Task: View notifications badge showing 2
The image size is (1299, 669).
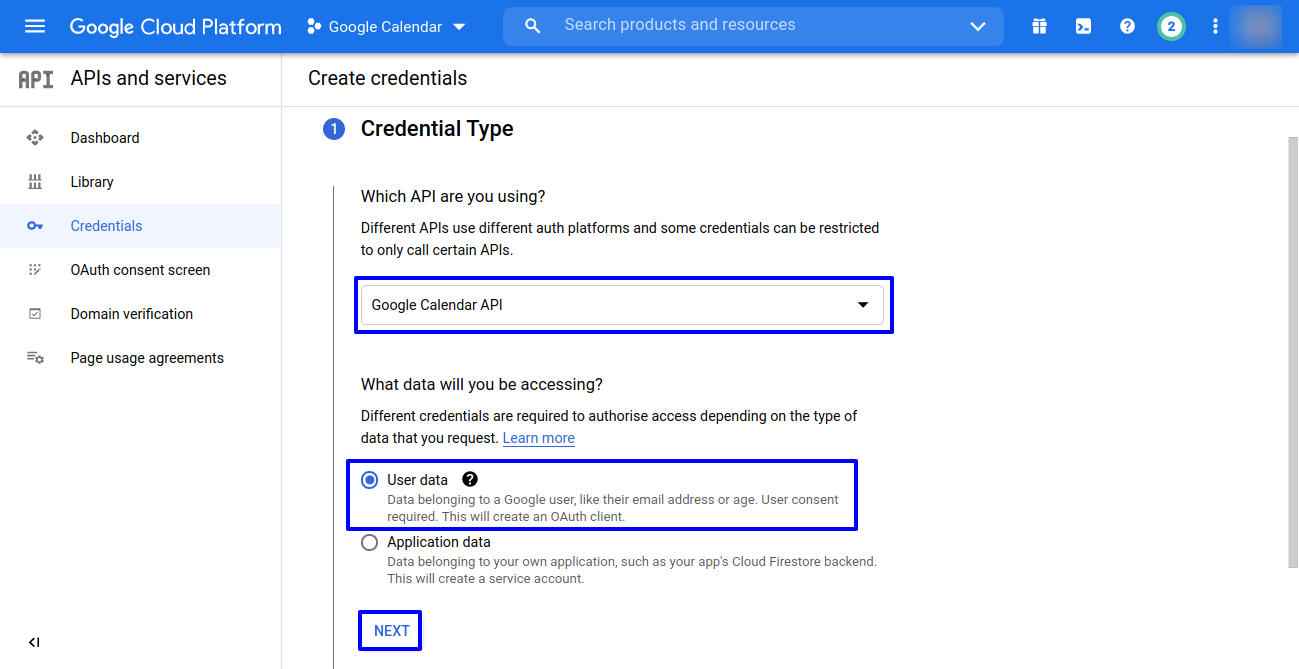Action: (x=1171, y=26)
